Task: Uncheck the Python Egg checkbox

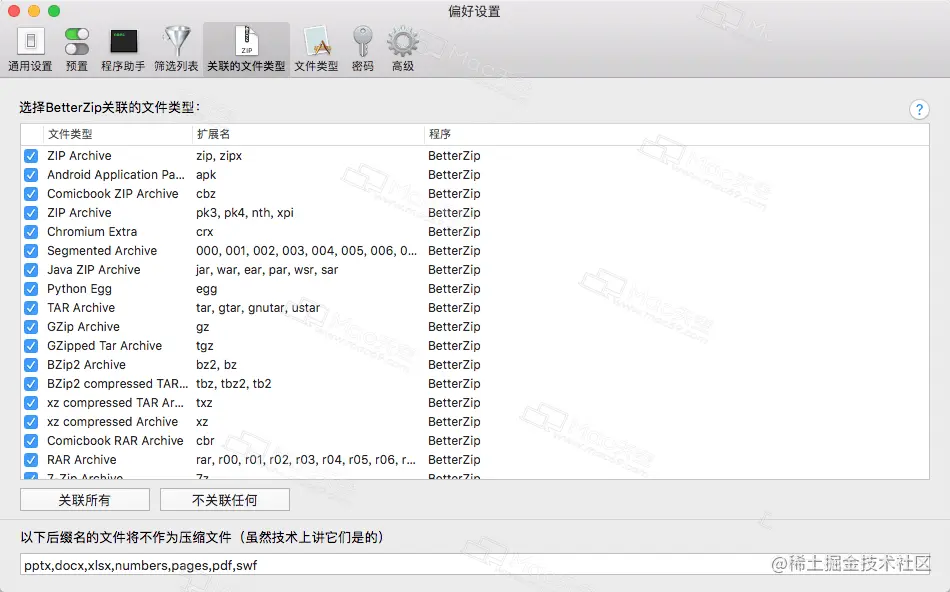Action: pos(31,289)
